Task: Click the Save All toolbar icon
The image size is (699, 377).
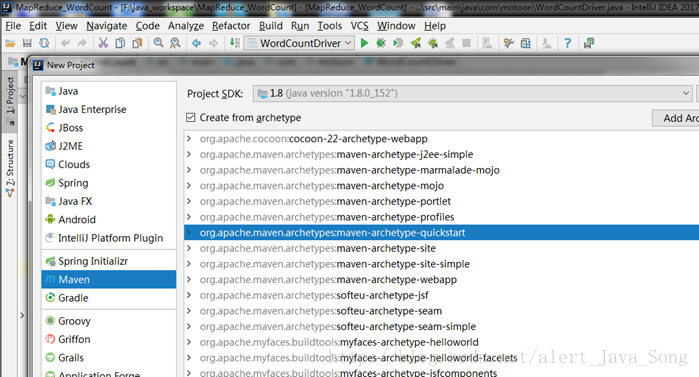Action: [x=27, y=43]
